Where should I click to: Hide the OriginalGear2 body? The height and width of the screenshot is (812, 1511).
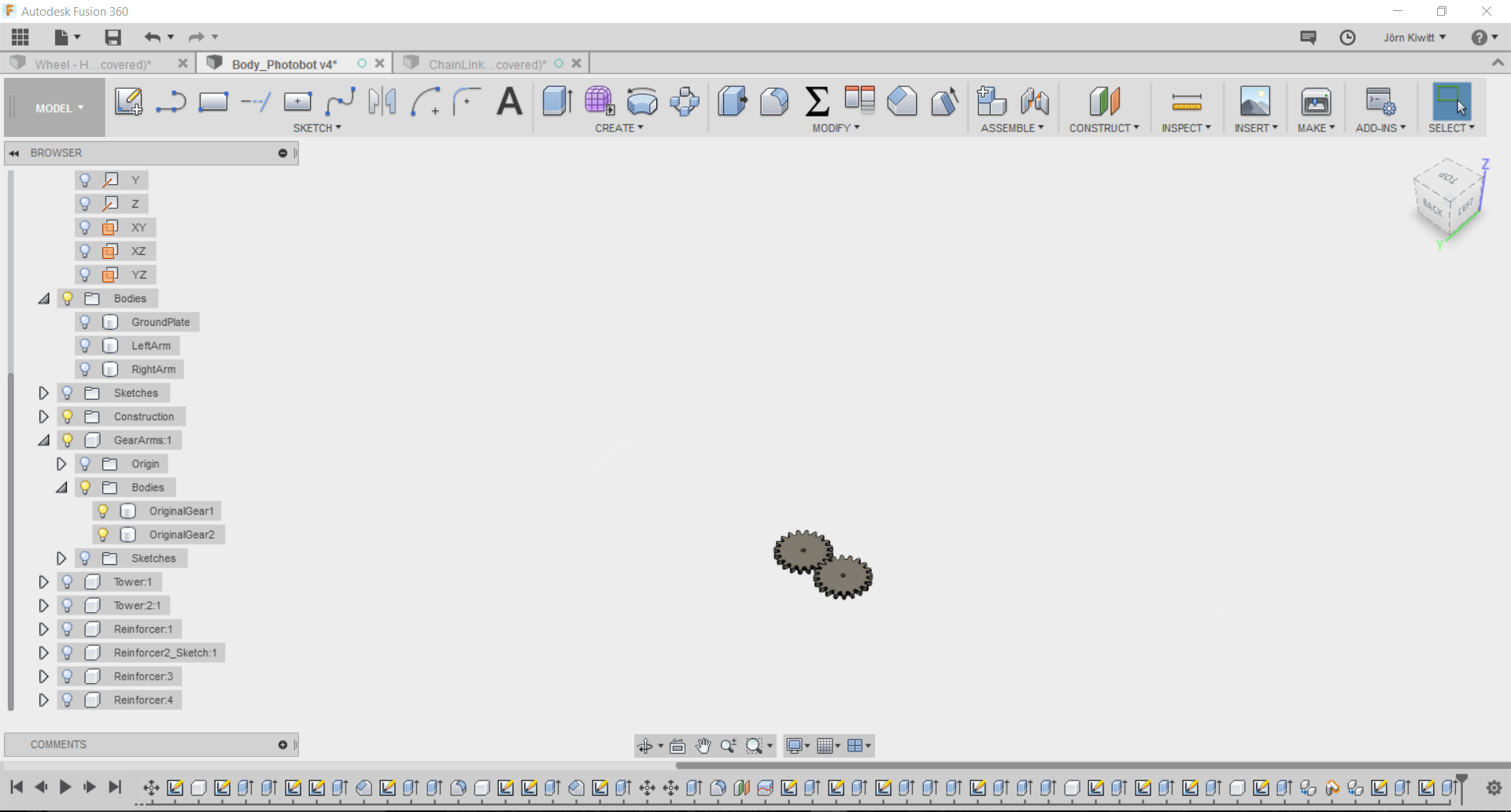coord(103,534)
